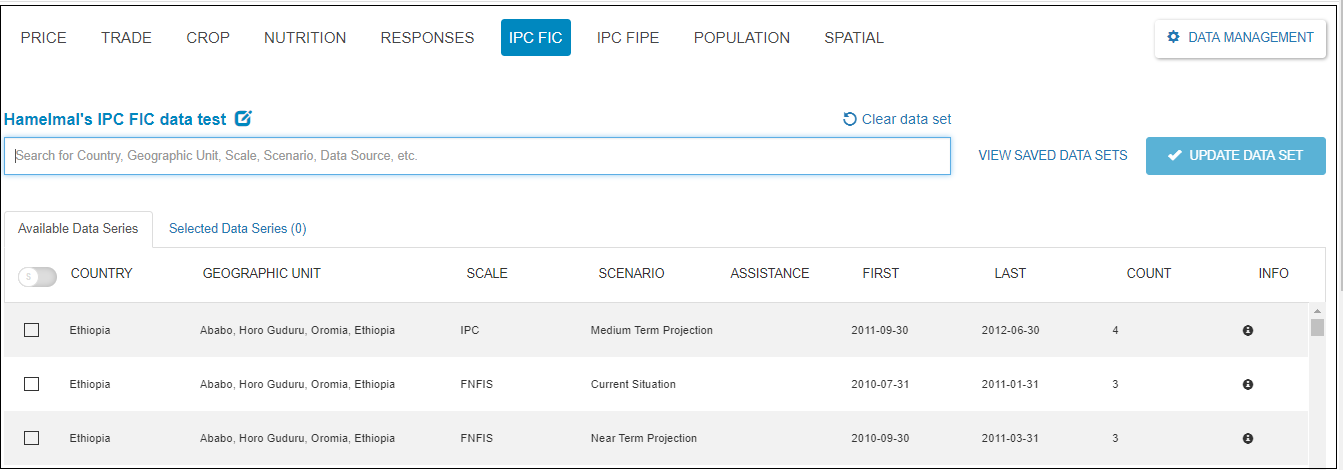Viewport: 1343px width, 470px height.
Task: Click the Clear data set reset icon
Action: click(x=850, y=119)
